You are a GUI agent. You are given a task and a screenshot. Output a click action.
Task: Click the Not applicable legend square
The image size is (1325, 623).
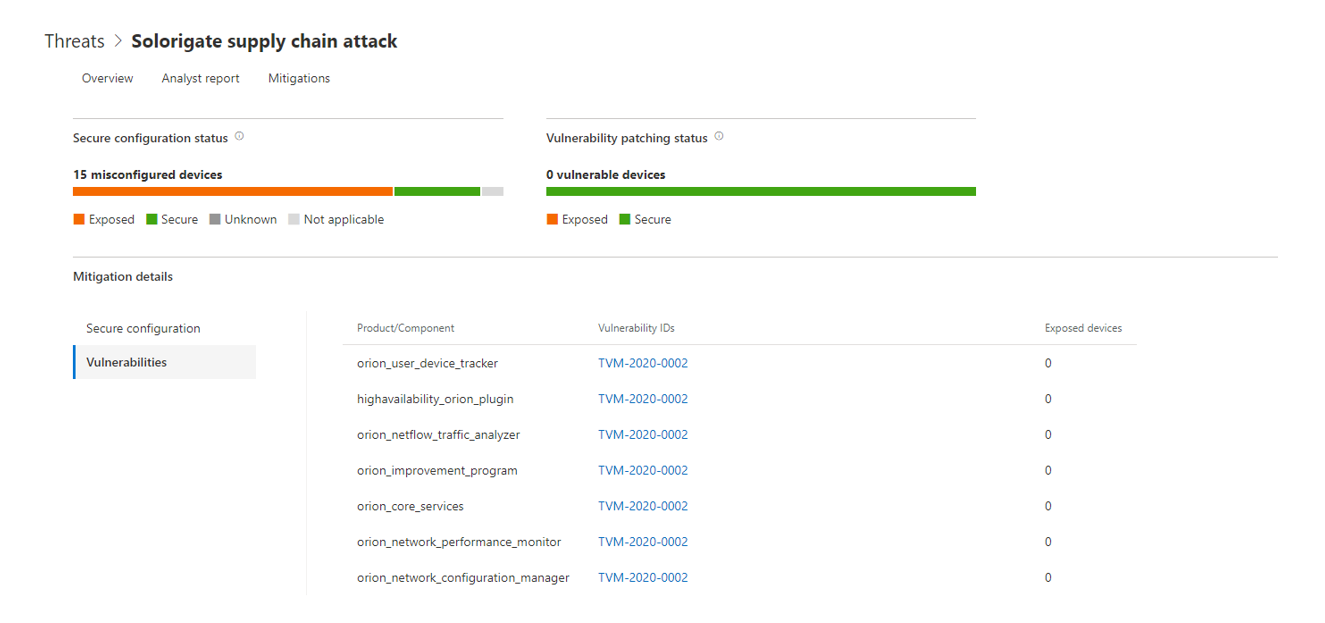point(292,218)
